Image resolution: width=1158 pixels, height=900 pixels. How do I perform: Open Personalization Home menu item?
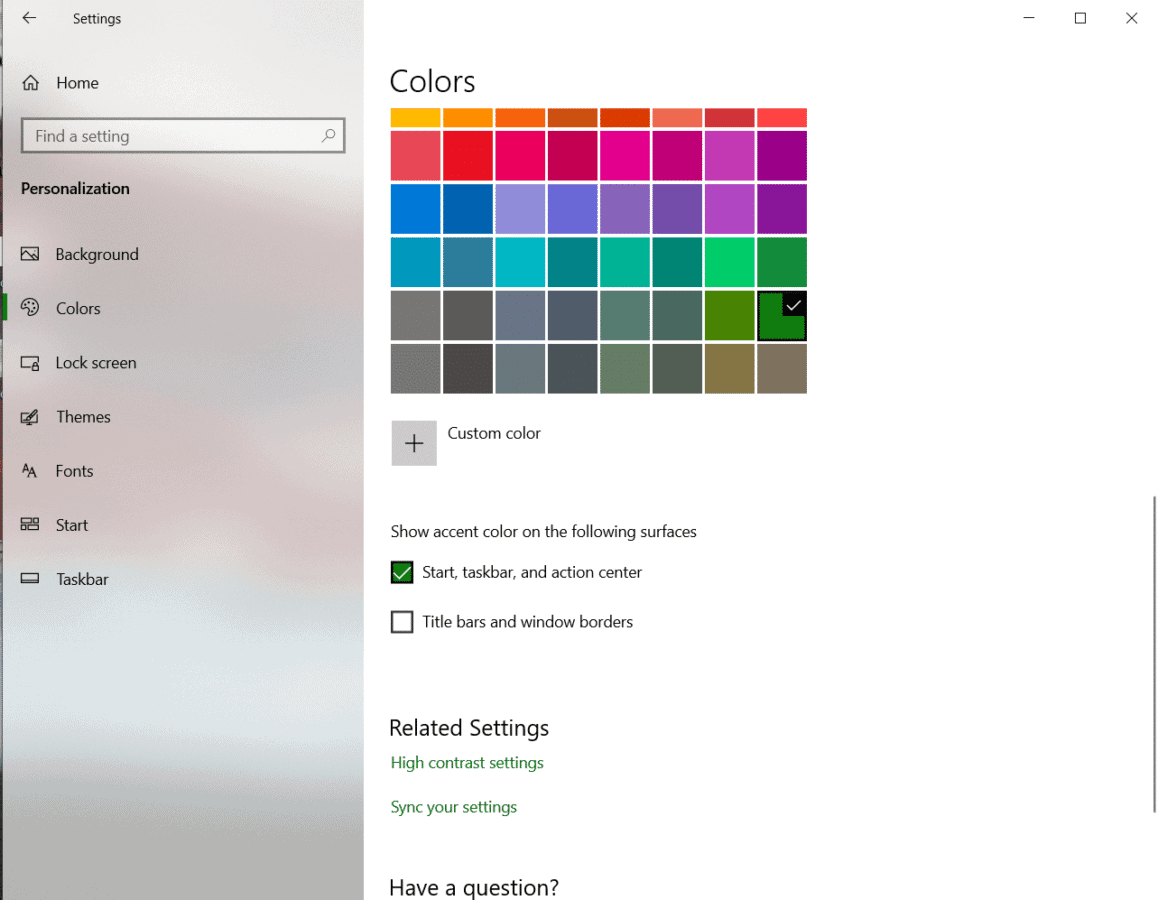[77, 83]
